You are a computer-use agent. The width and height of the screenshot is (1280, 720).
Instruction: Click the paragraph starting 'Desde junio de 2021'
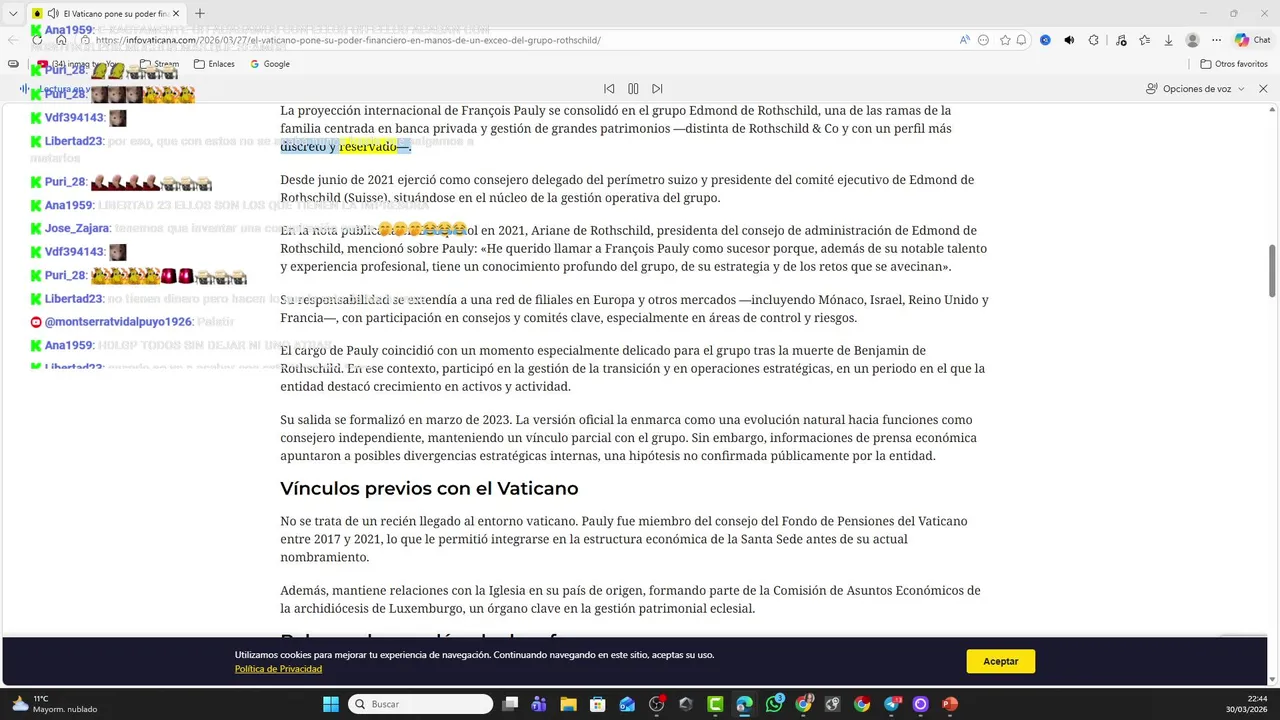point(627,189)
